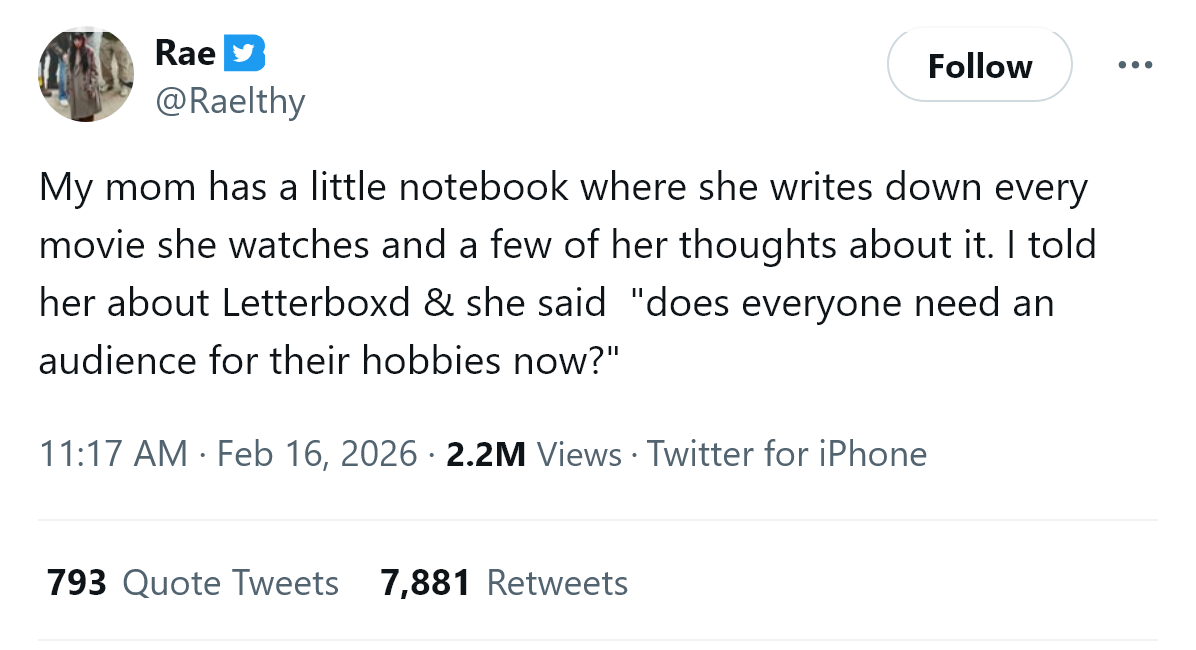This screenshot has height=650, width=1196.
Task: Click the tweet's first line about mom's notebook
Action: pos(562,187)
